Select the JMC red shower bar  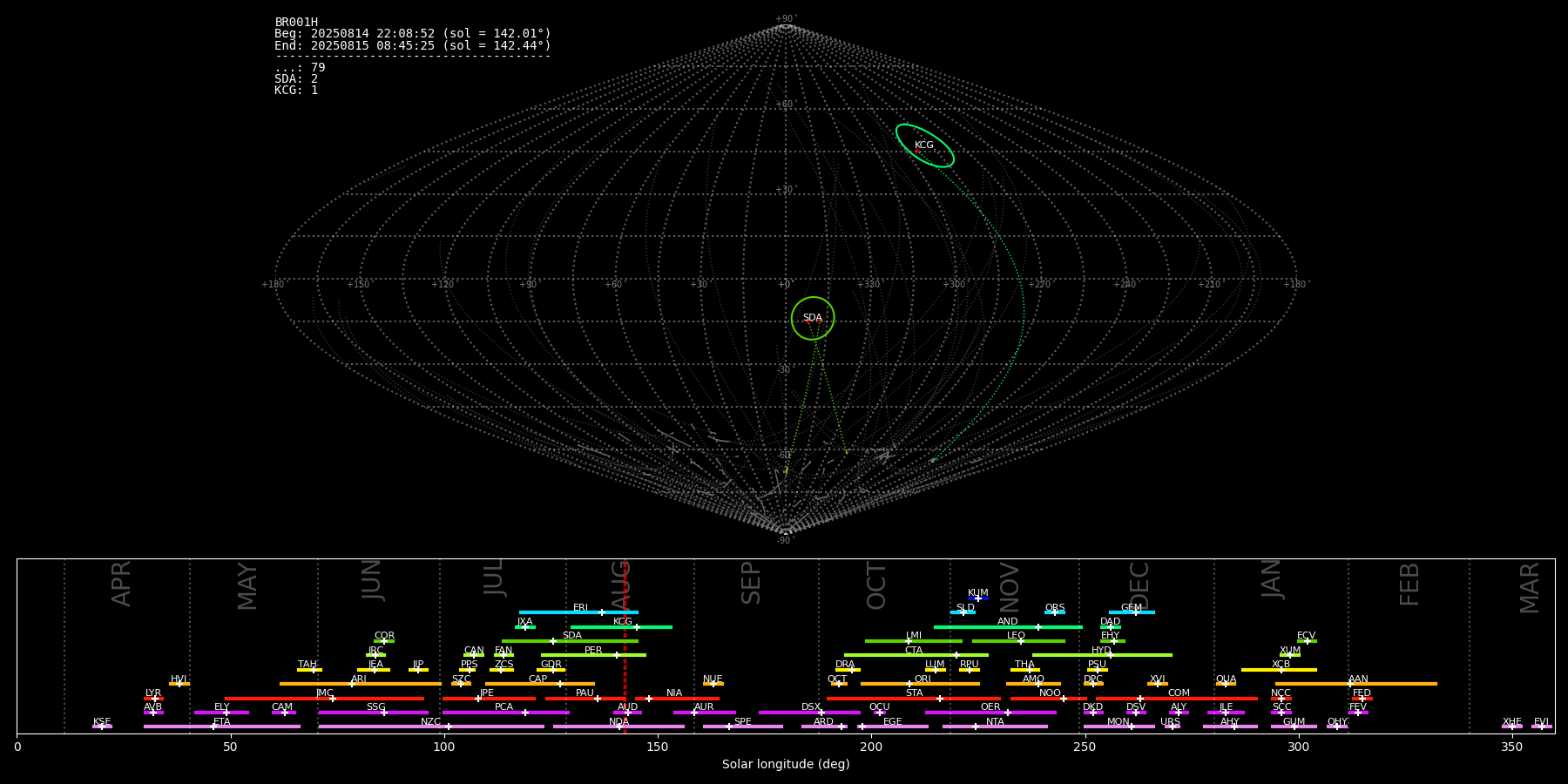(325, 699)
